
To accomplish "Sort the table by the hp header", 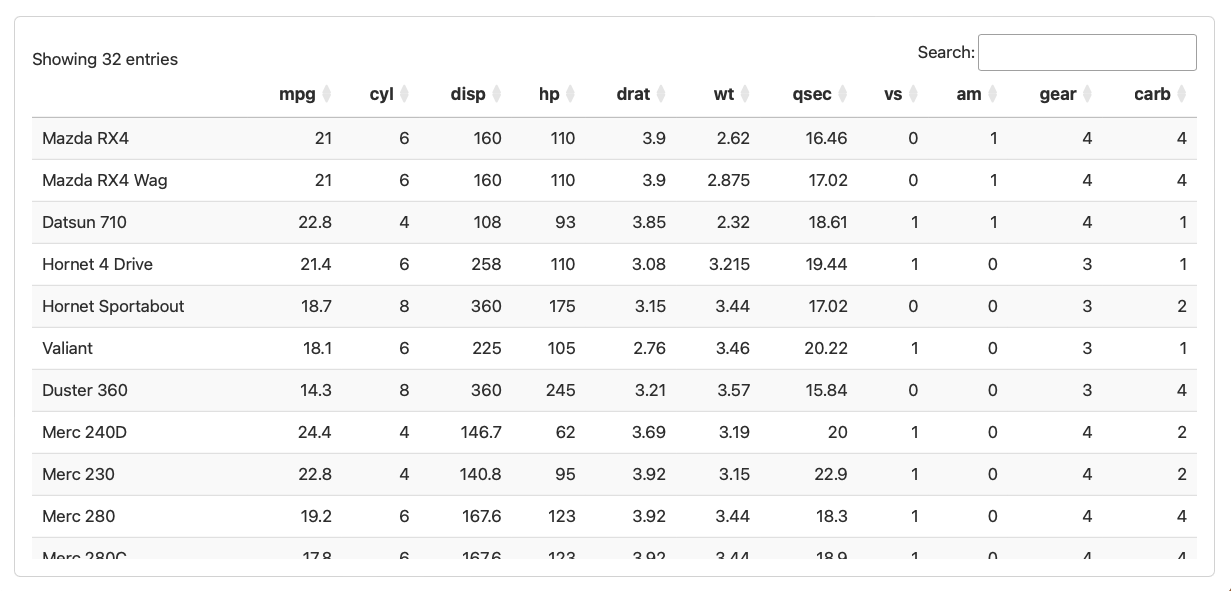I will pyautogui.click(x=549, y=94).
